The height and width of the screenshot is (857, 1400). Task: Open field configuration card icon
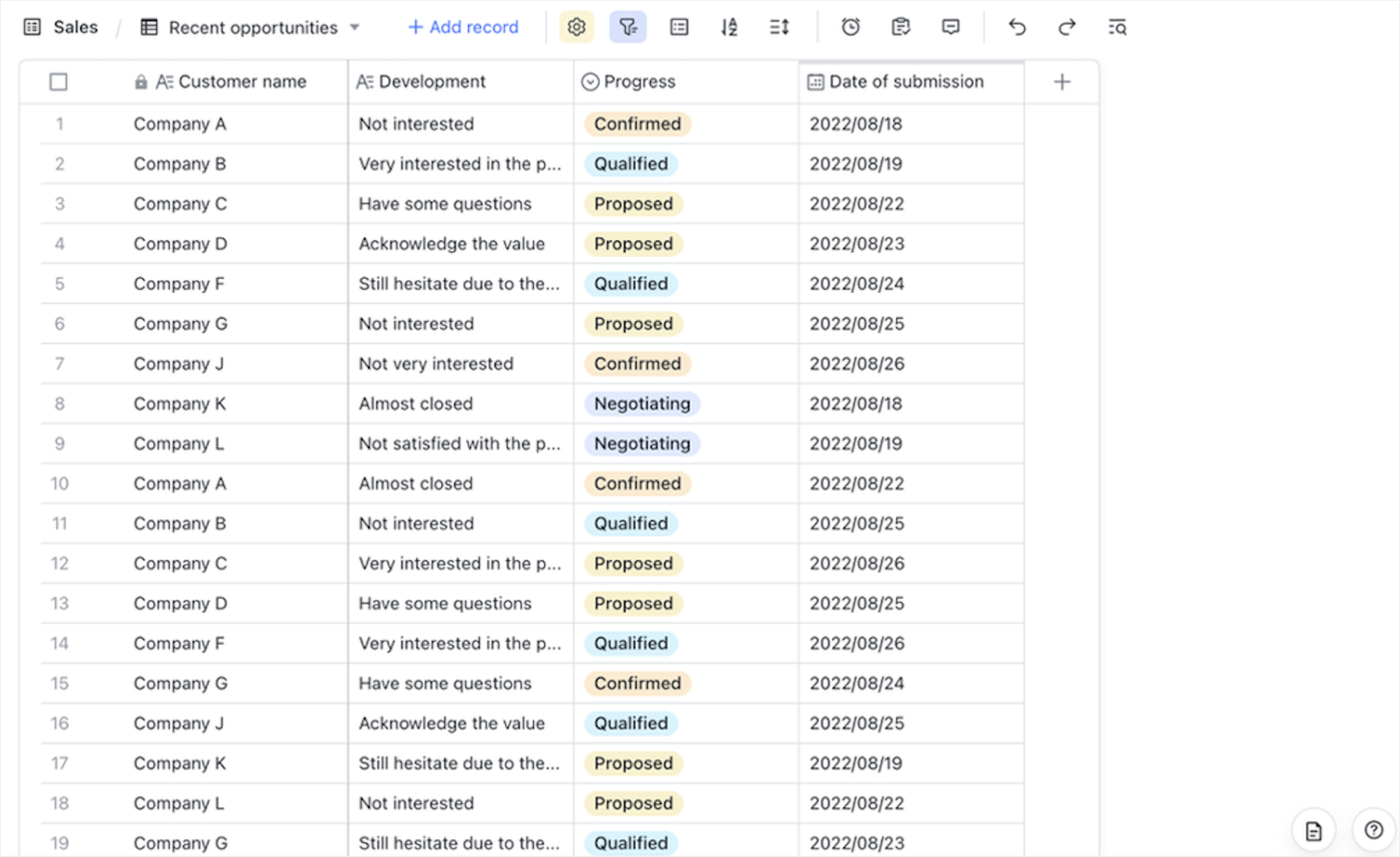[x=679, y=27]
